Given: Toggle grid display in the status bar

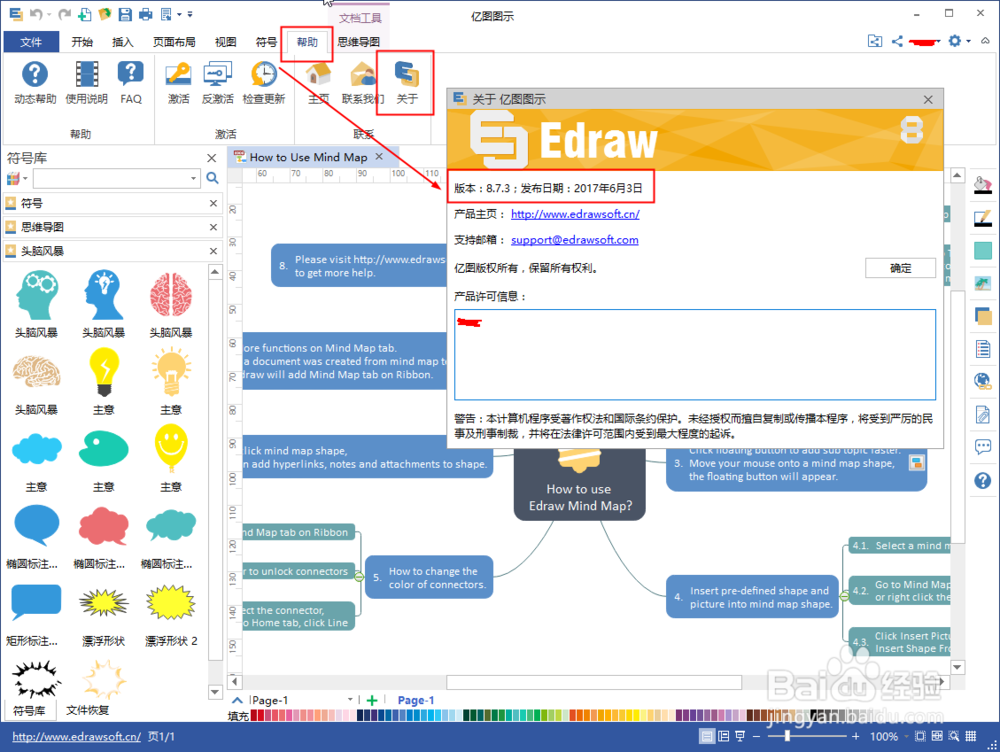Looking at the screenshot, I should pyautogui.click(x=971, y=736).
